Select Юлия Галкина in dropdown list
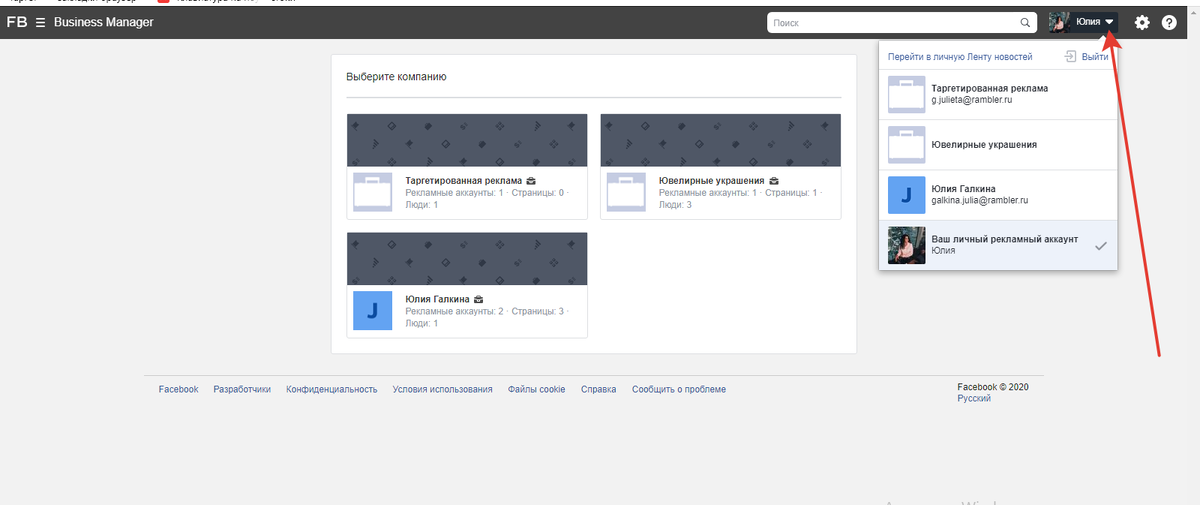1200x505 pixels. click(x=998, y=195)
